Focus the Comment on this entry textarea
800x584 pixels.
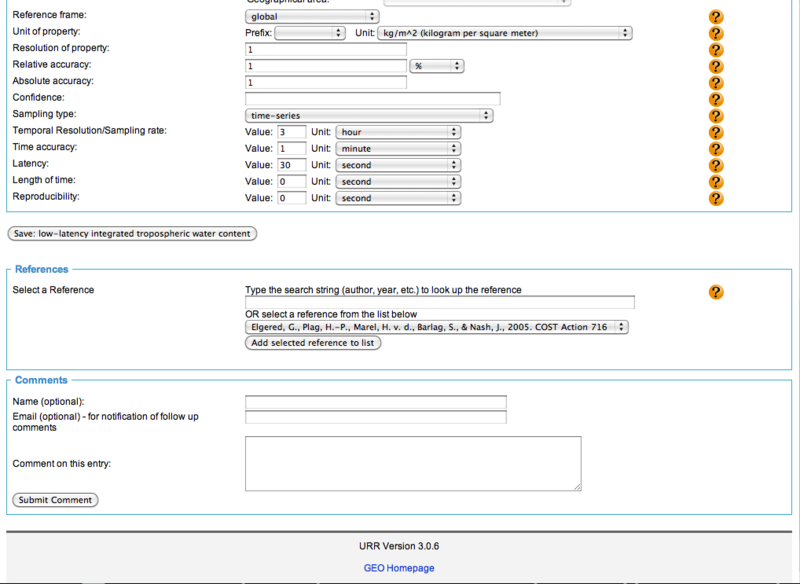tap(413, 463)
